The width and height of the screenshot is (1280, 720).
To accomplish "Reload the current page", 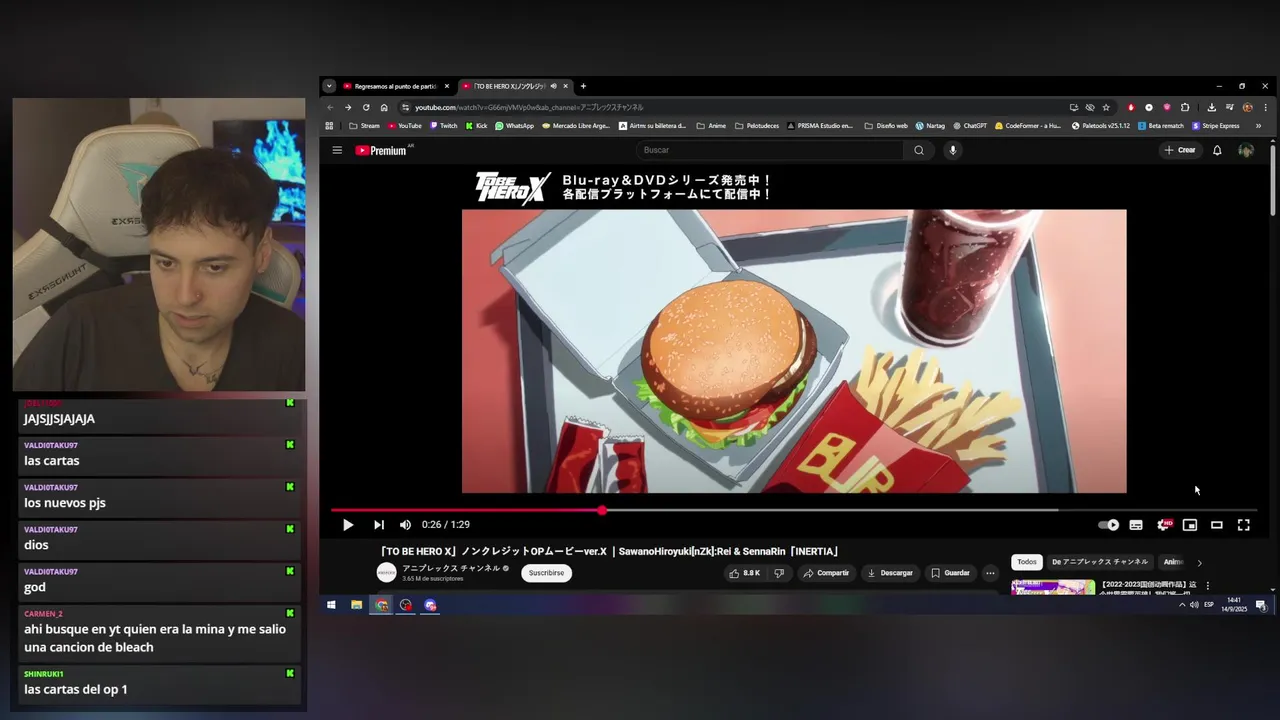I will (x=366, y=107).
